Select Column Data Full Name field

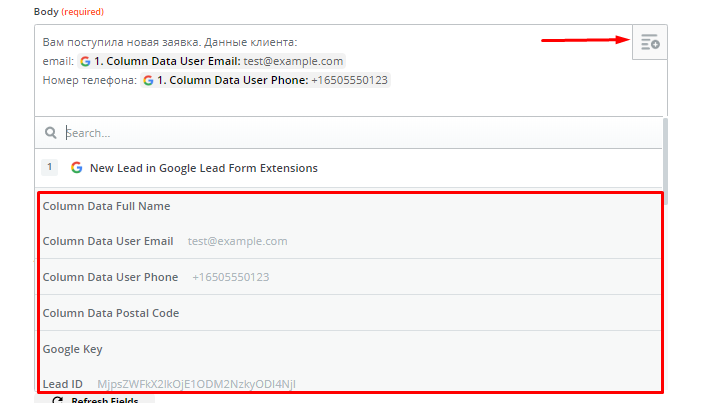tap(351, 206)
